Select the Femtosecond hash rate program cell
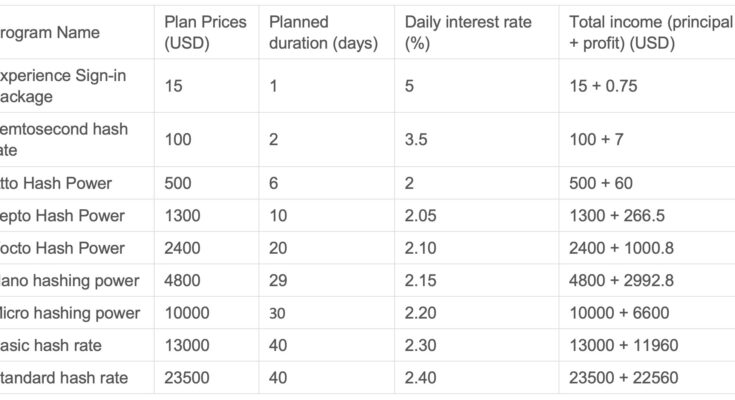 tap(64, 139)
